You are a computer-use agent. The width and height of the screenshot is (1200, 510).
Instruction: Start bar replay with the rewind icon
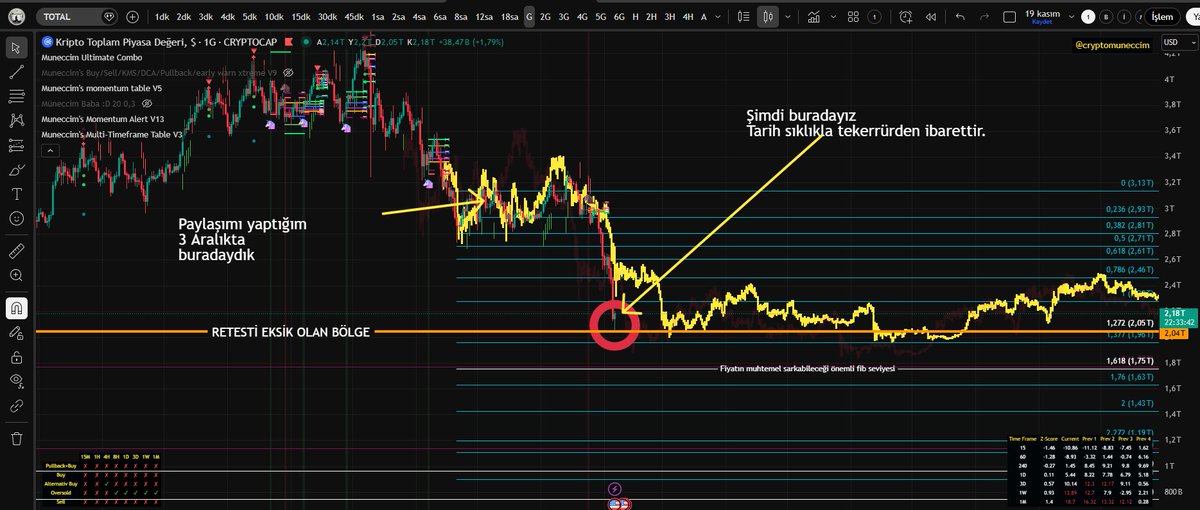pyautogui.click(x=931, y=17)
